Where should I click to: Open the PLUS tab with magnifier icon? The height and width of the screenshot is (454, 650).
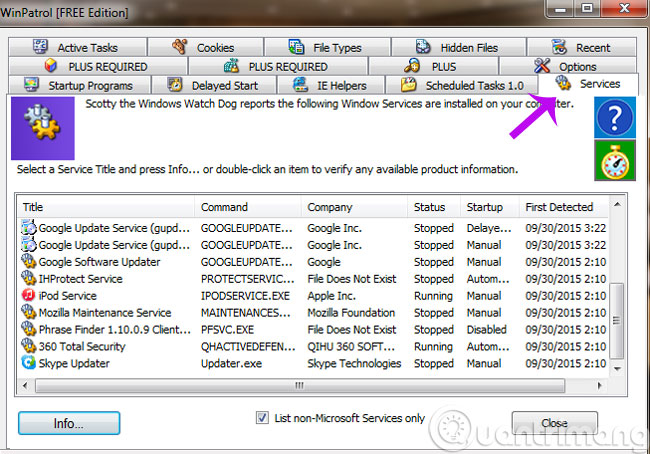pos(433,66)
